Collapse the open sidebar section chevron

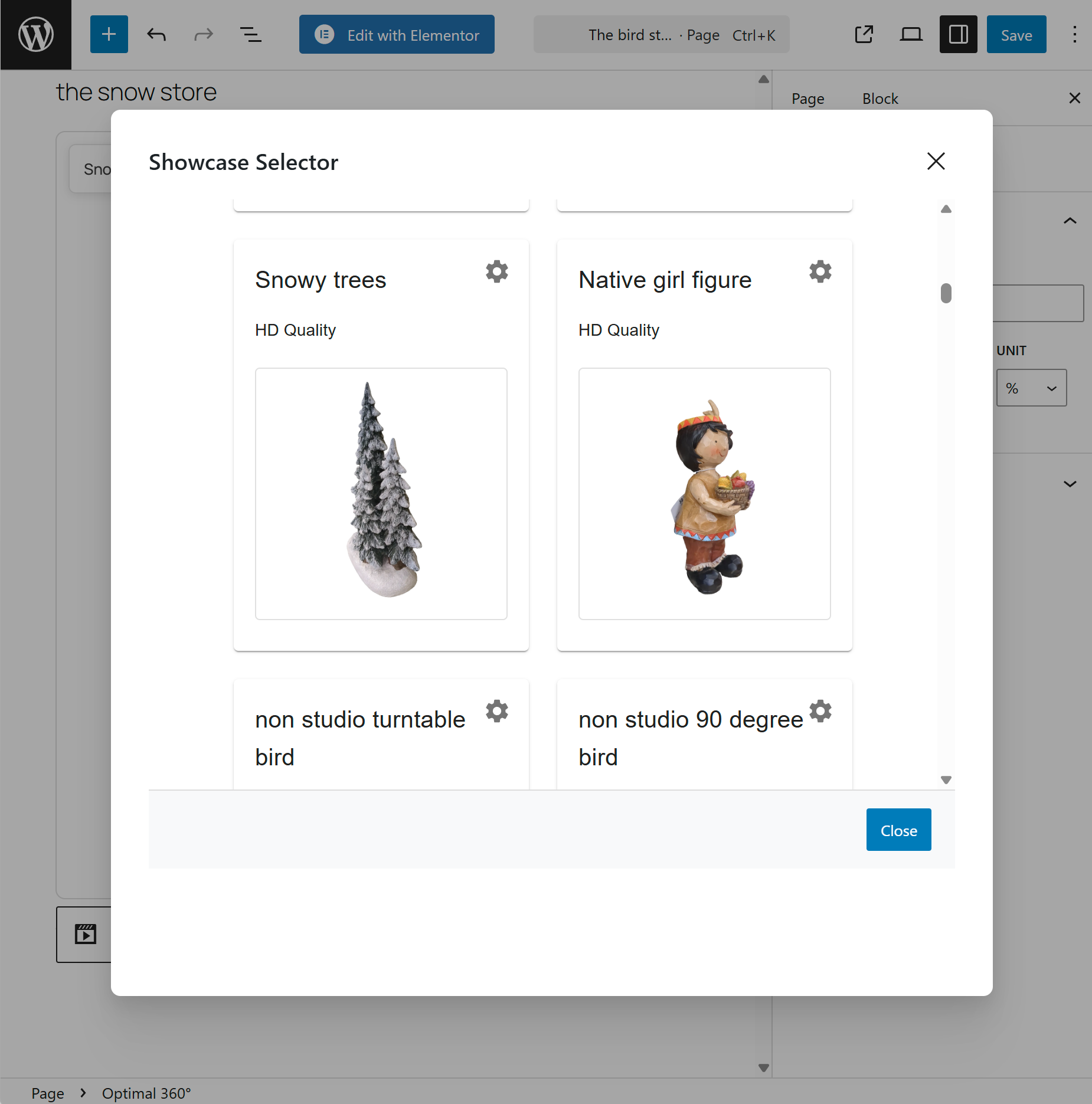[x=1070, y=221]
